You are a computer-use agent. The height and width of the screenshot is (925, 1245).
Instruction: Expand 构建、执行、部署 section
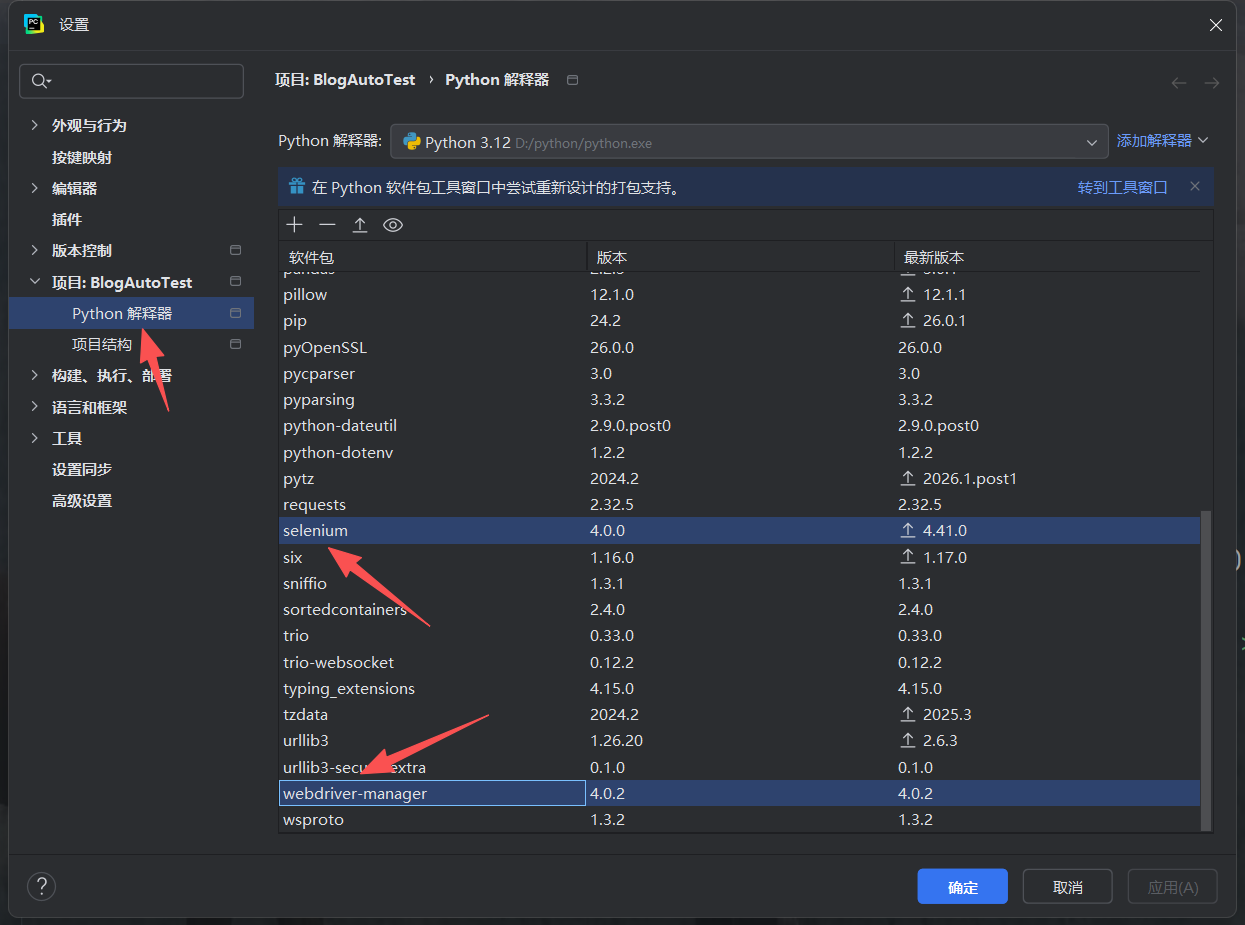coord(35,375)
